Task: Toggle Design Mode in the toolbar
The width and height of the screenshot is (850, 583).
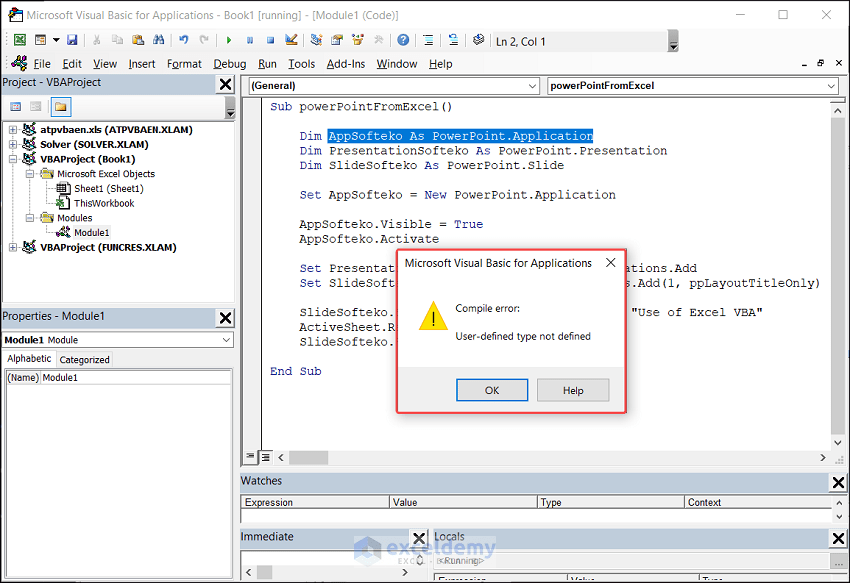Action: pyautogui.click(x=291, y=40)
